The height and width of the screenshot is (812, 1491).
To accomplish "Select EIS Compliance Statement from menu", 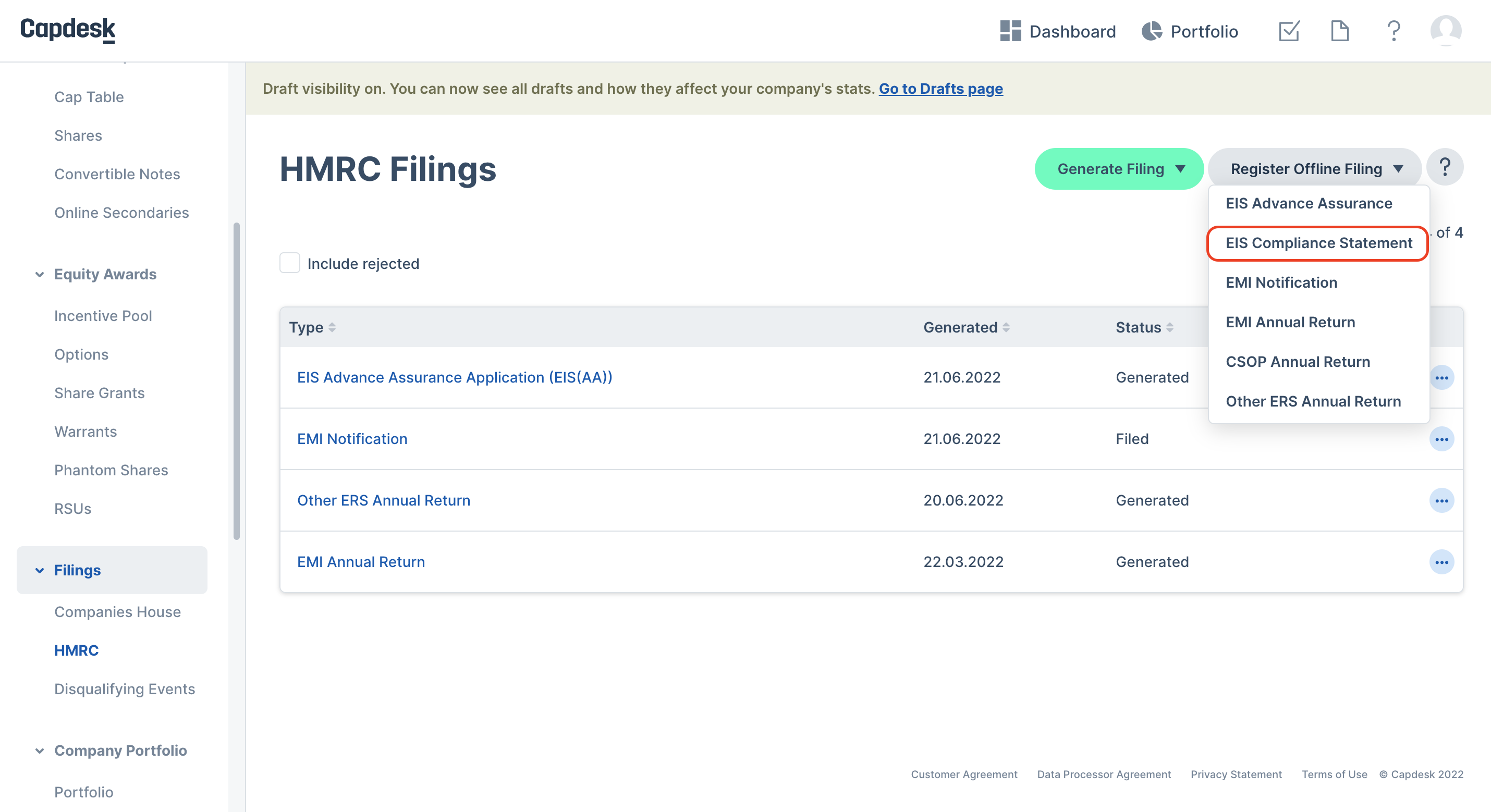I will click(x=1318, y=243).
